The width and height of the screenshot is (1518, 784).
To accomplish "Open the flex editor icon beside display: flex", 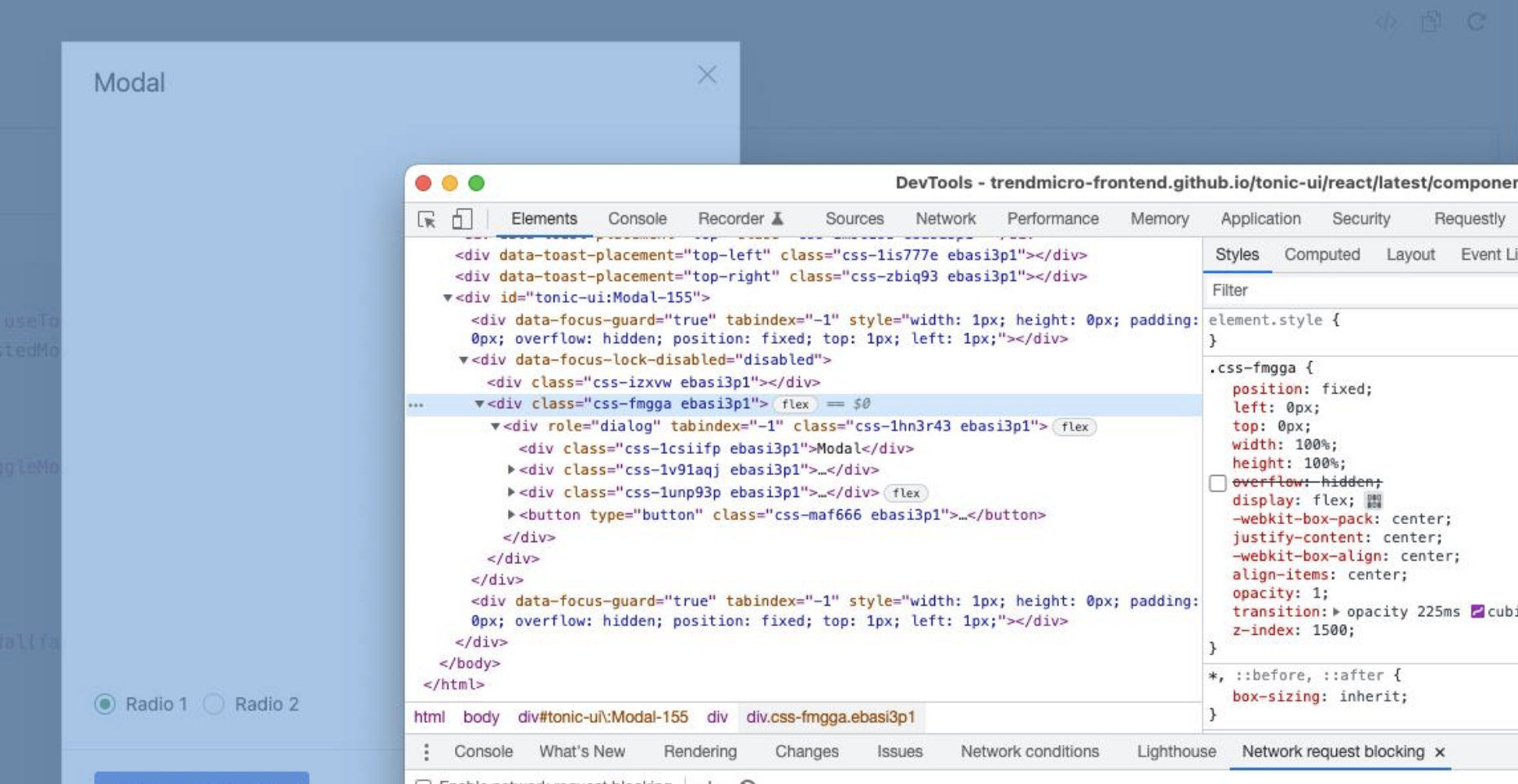I will click(x=1374, y=500).
